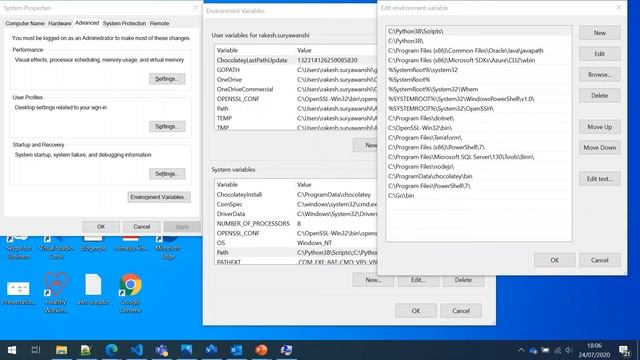This screenshot has width=640, height=360.
Task: Switch to Visual Studio Code in taskbar
Action: pyautogui.click(x=136, y=350)
